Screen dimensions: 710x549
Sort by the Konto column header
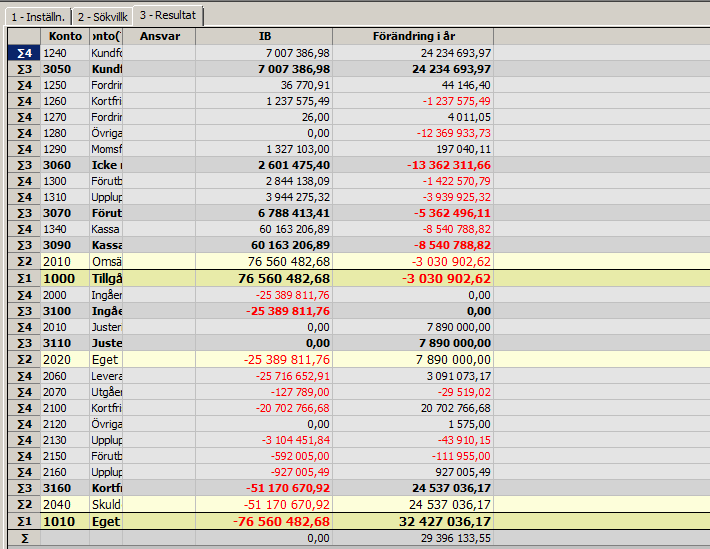(65, 36)
